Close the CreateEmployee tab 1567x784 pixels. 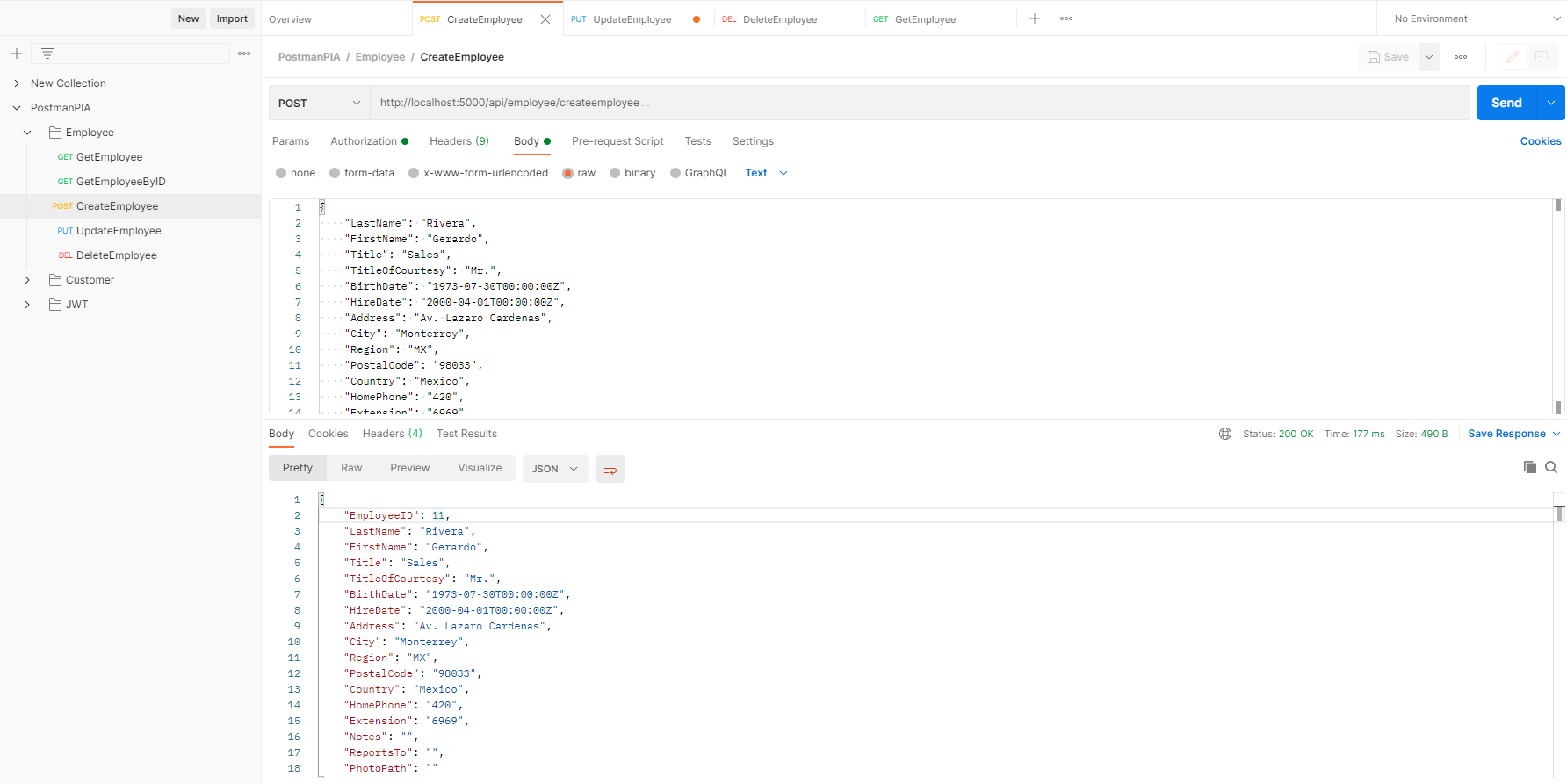pos(545,19)
